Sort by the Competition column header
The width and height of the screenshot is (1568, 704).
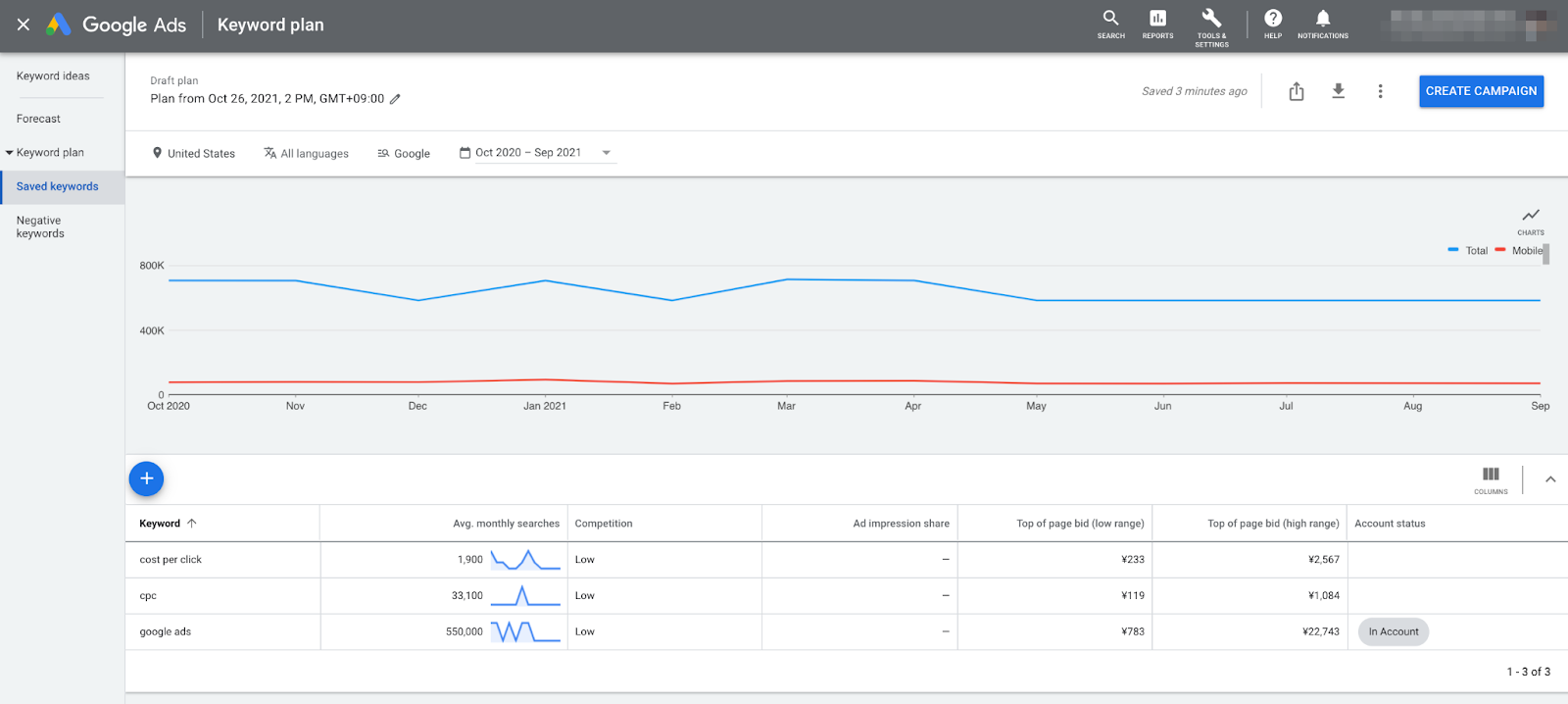point(604,524)
